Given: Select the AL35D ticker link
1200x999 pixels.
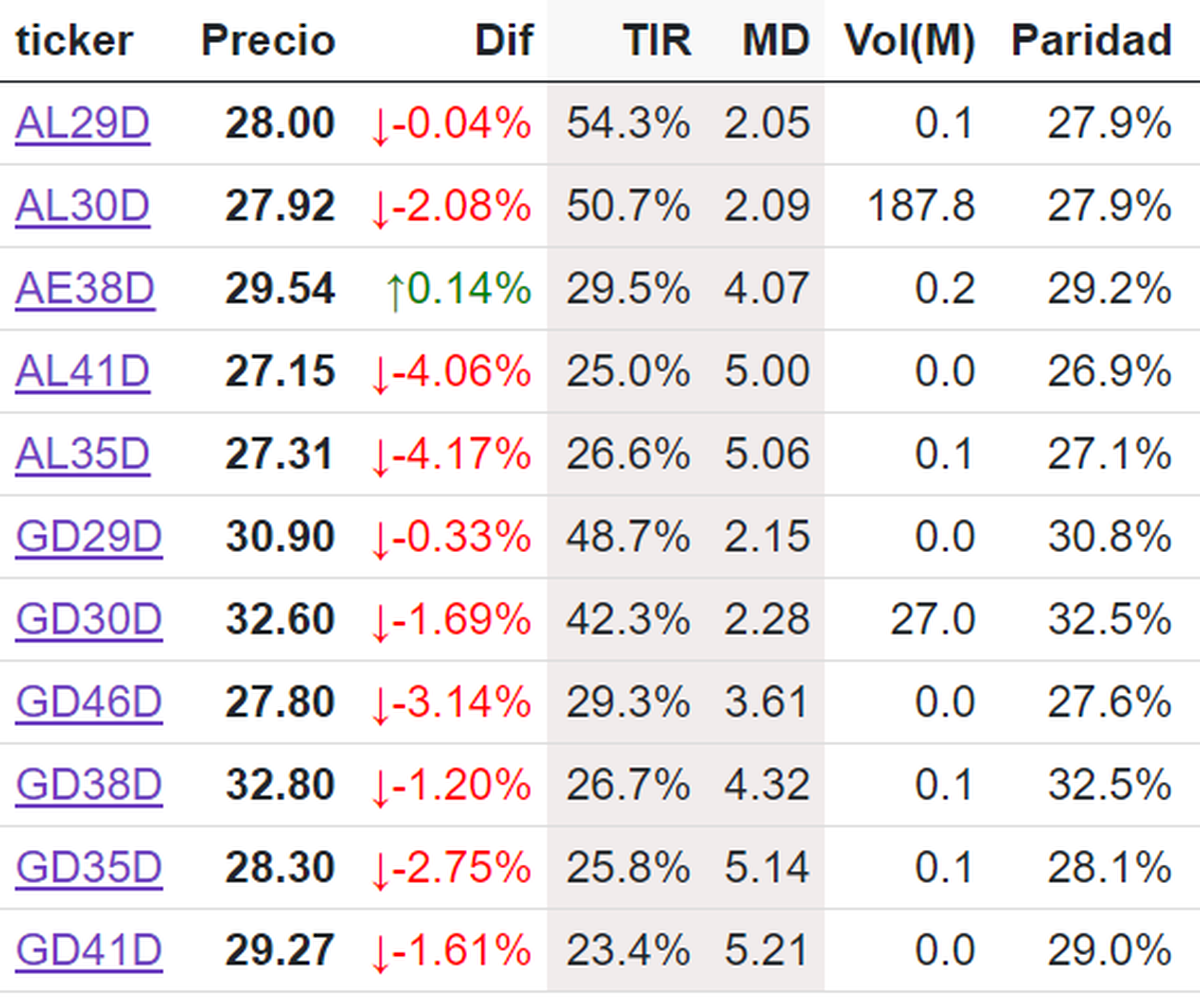Looking at the screenshot, I should 82,454.
